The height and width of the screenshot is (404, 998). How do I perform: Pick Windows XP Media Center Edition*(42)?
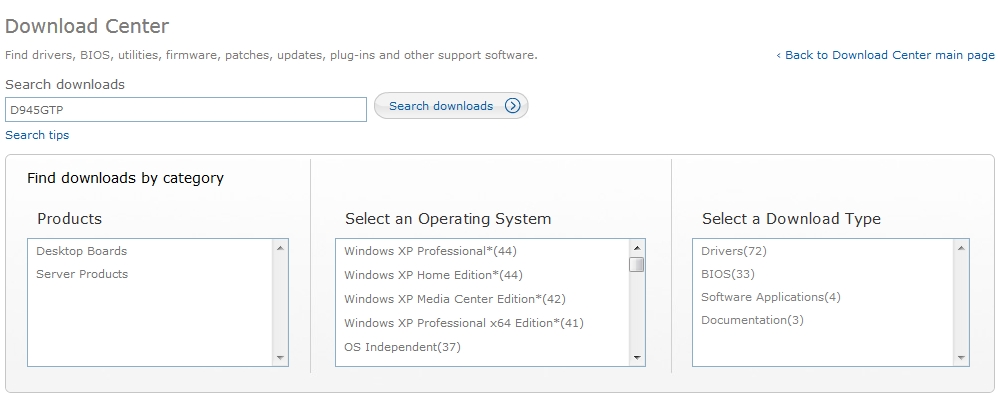[x=455, y=299]
